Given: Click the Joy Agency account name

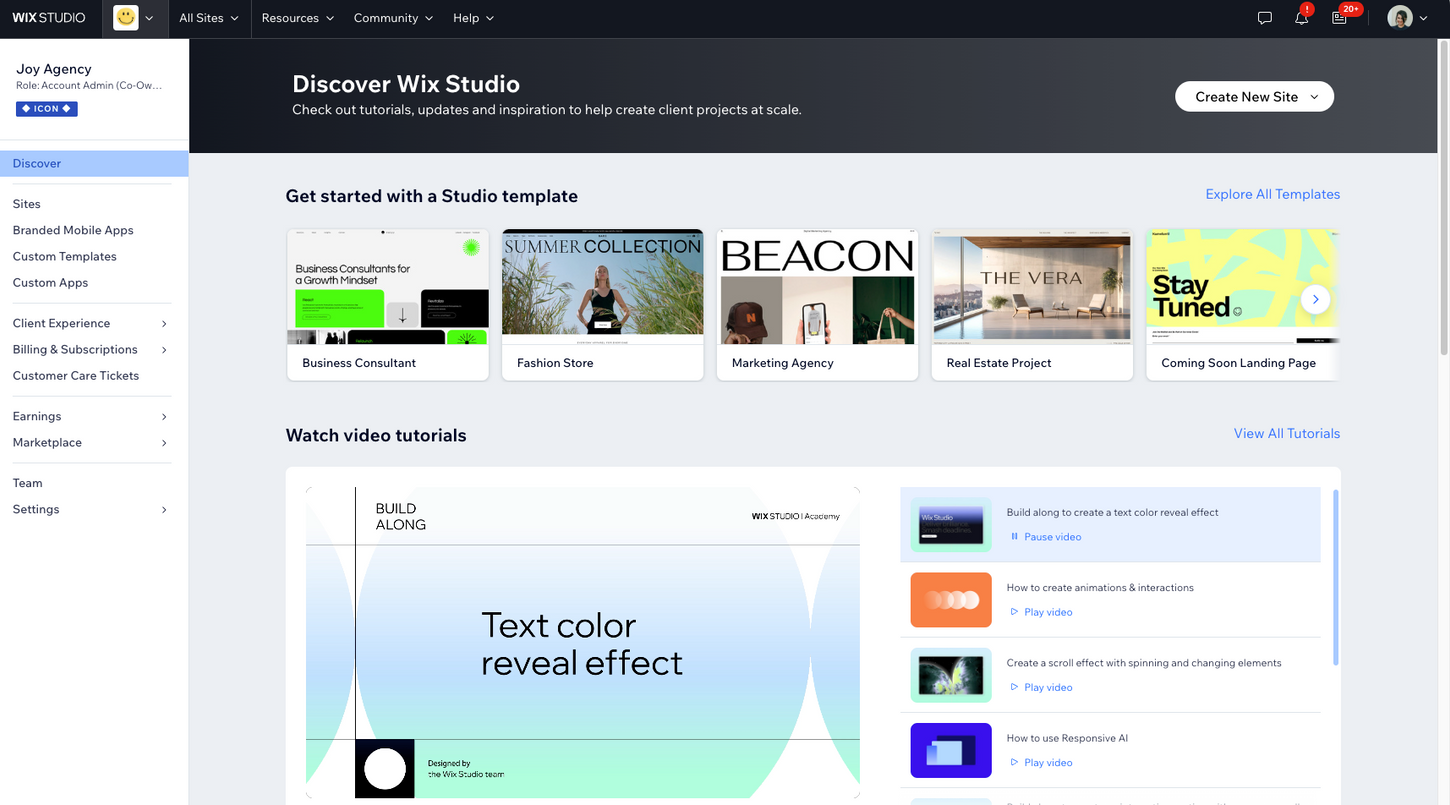Looking at the screenshot, I should (54, 69).
